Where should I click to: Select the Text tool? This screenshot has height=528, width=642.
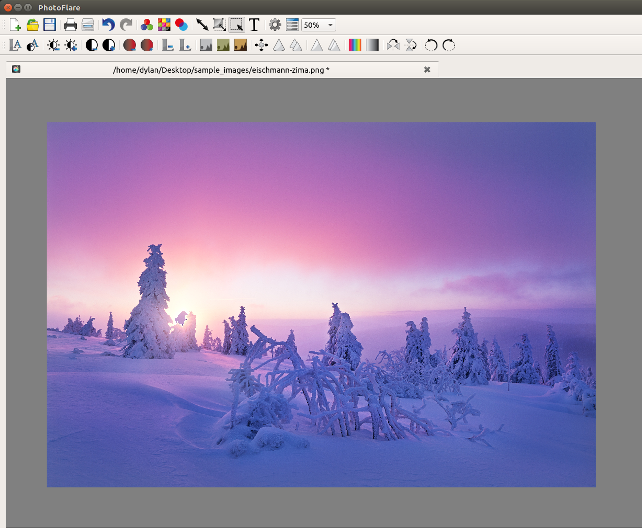tap(254, 24)
